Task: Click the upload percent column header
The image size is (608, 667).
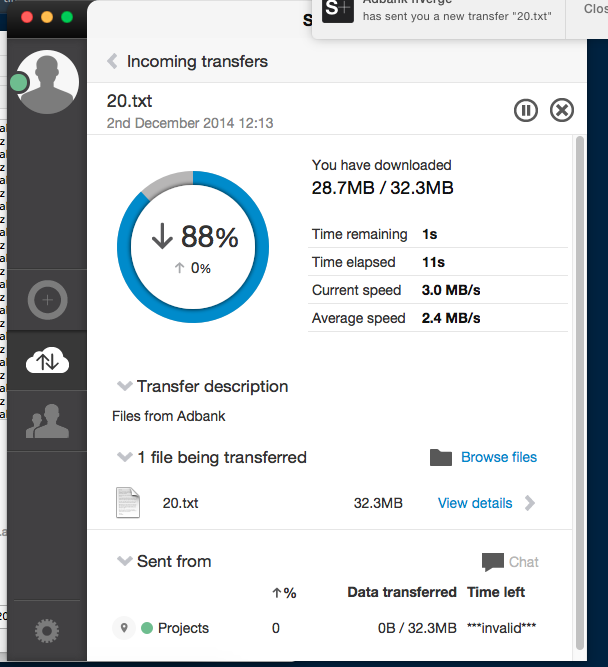Action: [x=284, y=593]
